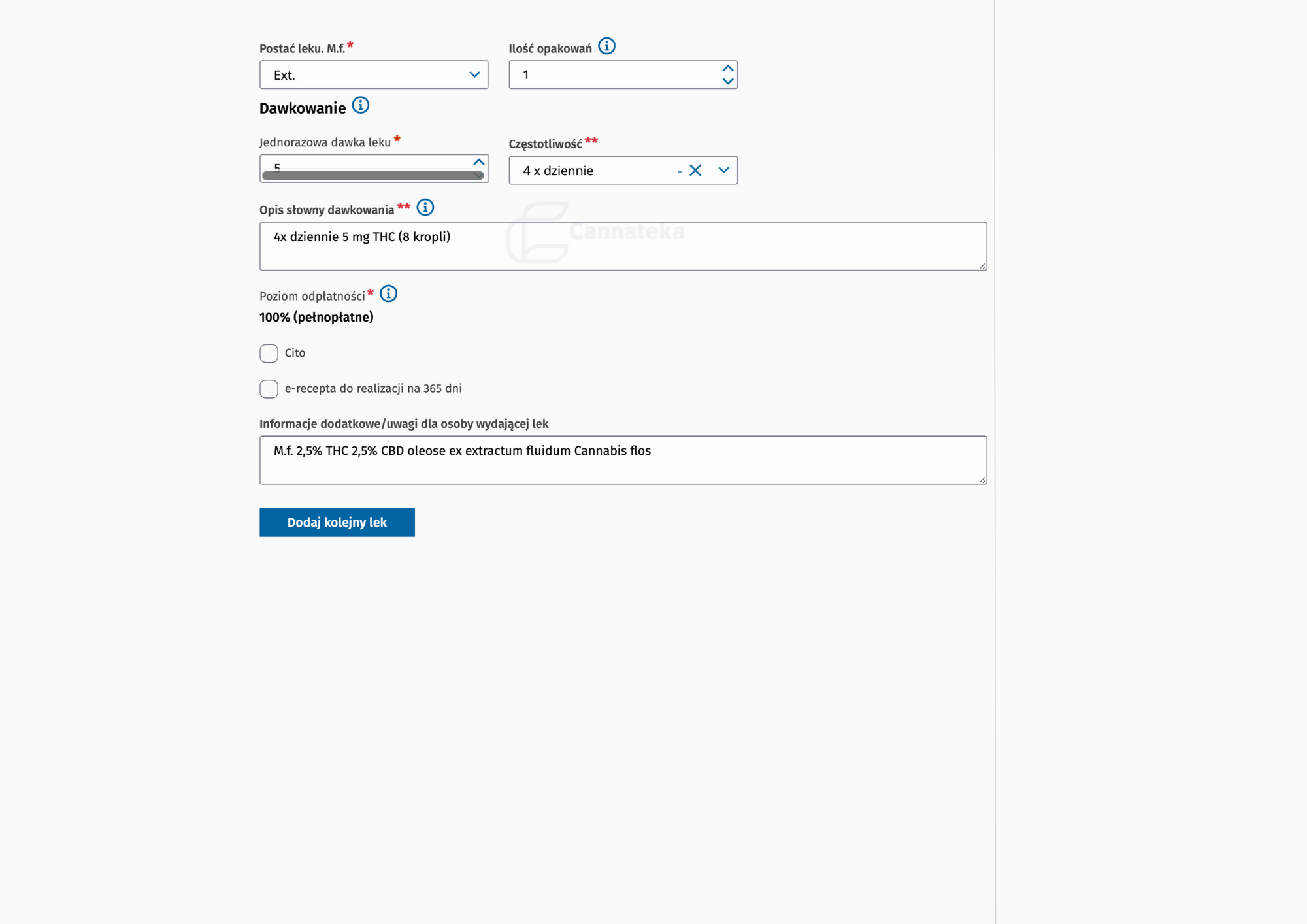Enable the Cito checkbox
1307x924 pixels.
point(269,354)
